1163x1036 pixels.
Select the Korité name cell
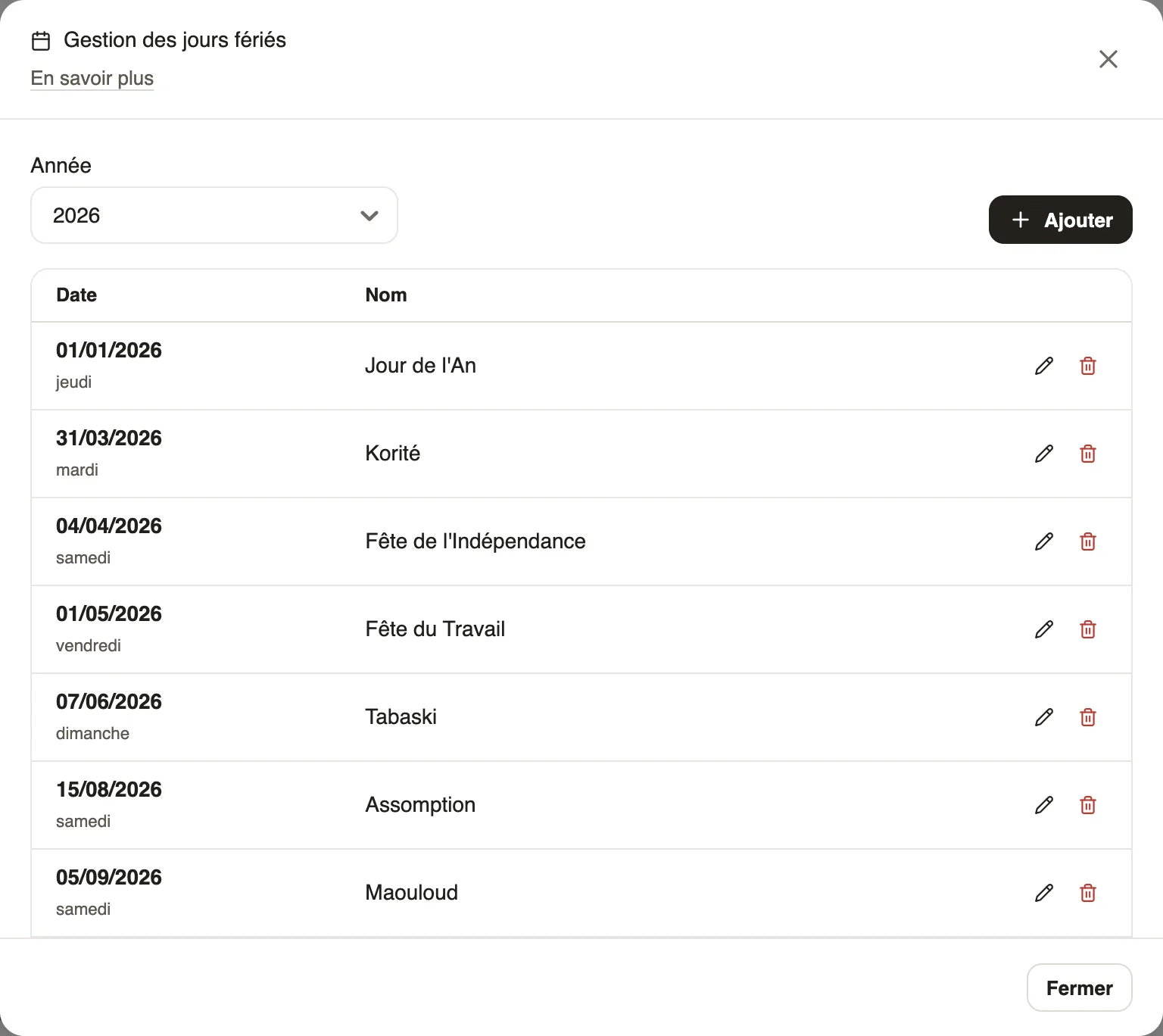coord(393,454)
